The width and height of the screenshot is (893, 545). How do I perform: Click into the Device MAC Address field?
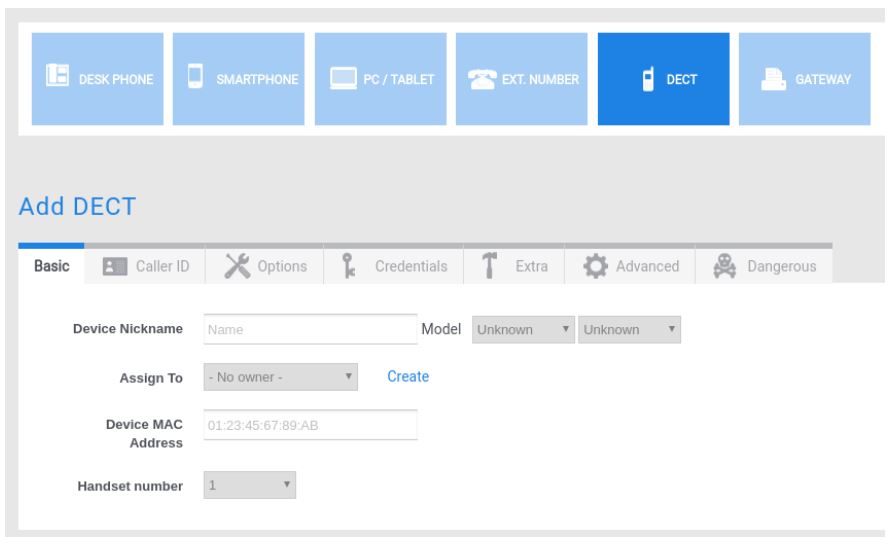[310, 425]
